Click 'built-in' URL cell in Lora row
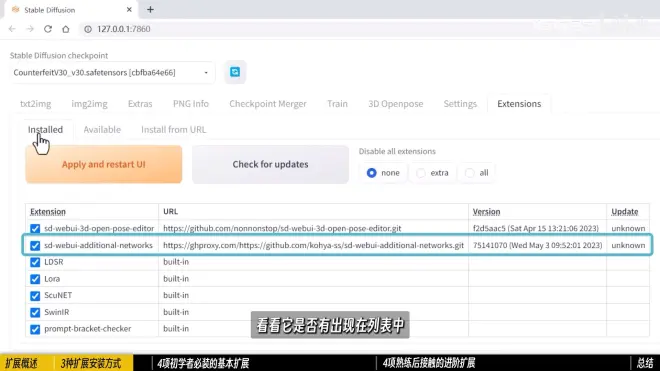This screenshot has width=660, height=371. pyautogui.click(x=176, y=279)
